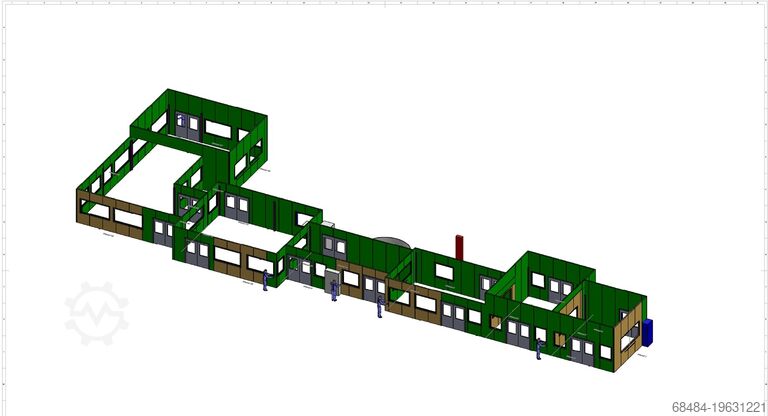Select the brown wall panel at the far left corner
768x416 pixels.
(x=93, y=212)
